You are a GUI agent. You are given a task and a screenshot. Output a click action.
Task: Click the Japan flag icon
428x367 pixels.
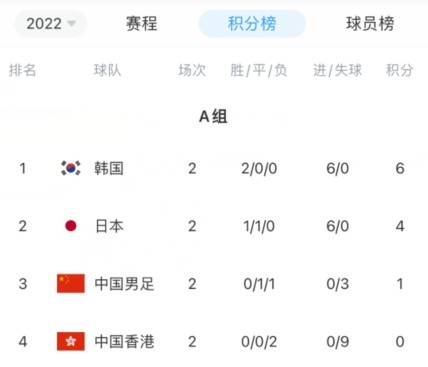coord(71,226)
